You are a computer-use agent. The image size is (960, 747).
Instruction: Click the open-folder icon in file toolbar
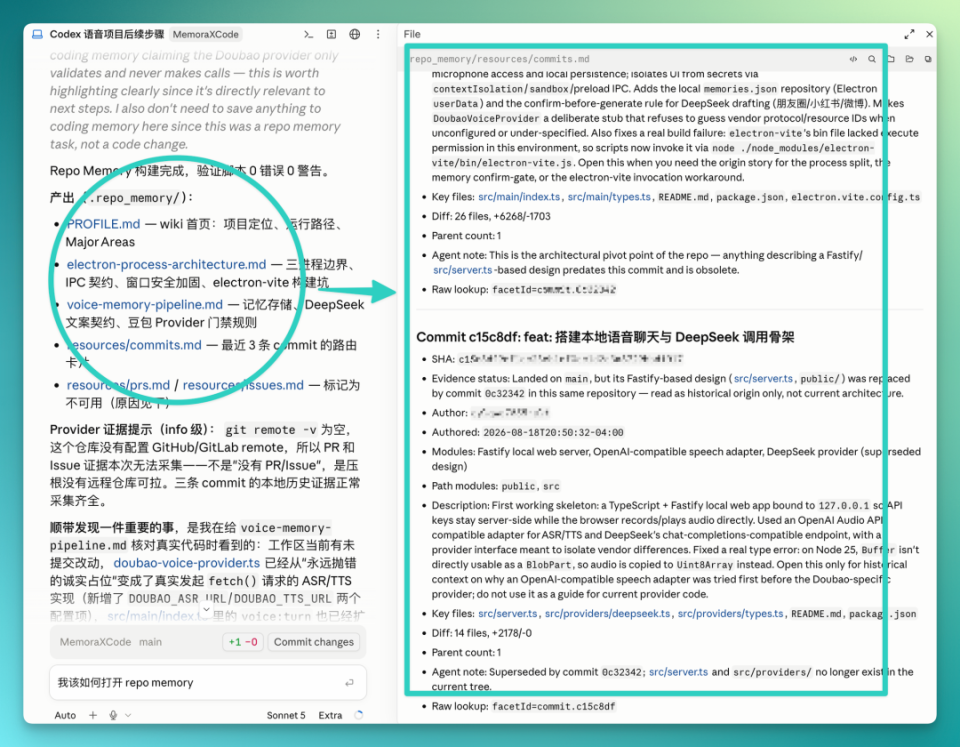click(909, 59)
